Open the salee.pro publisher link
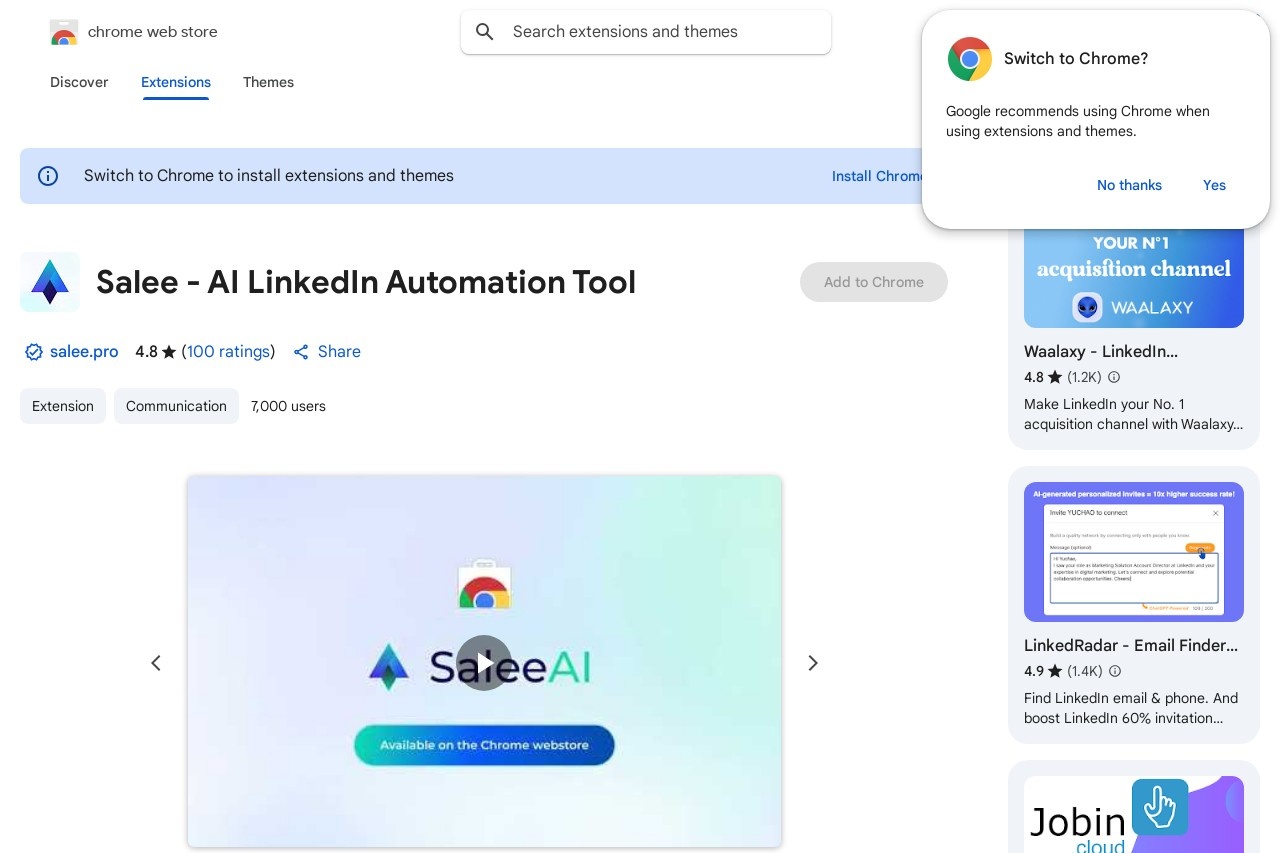Screen dimensions: 1280x853 pyautogui.click(x=84, y=352)
